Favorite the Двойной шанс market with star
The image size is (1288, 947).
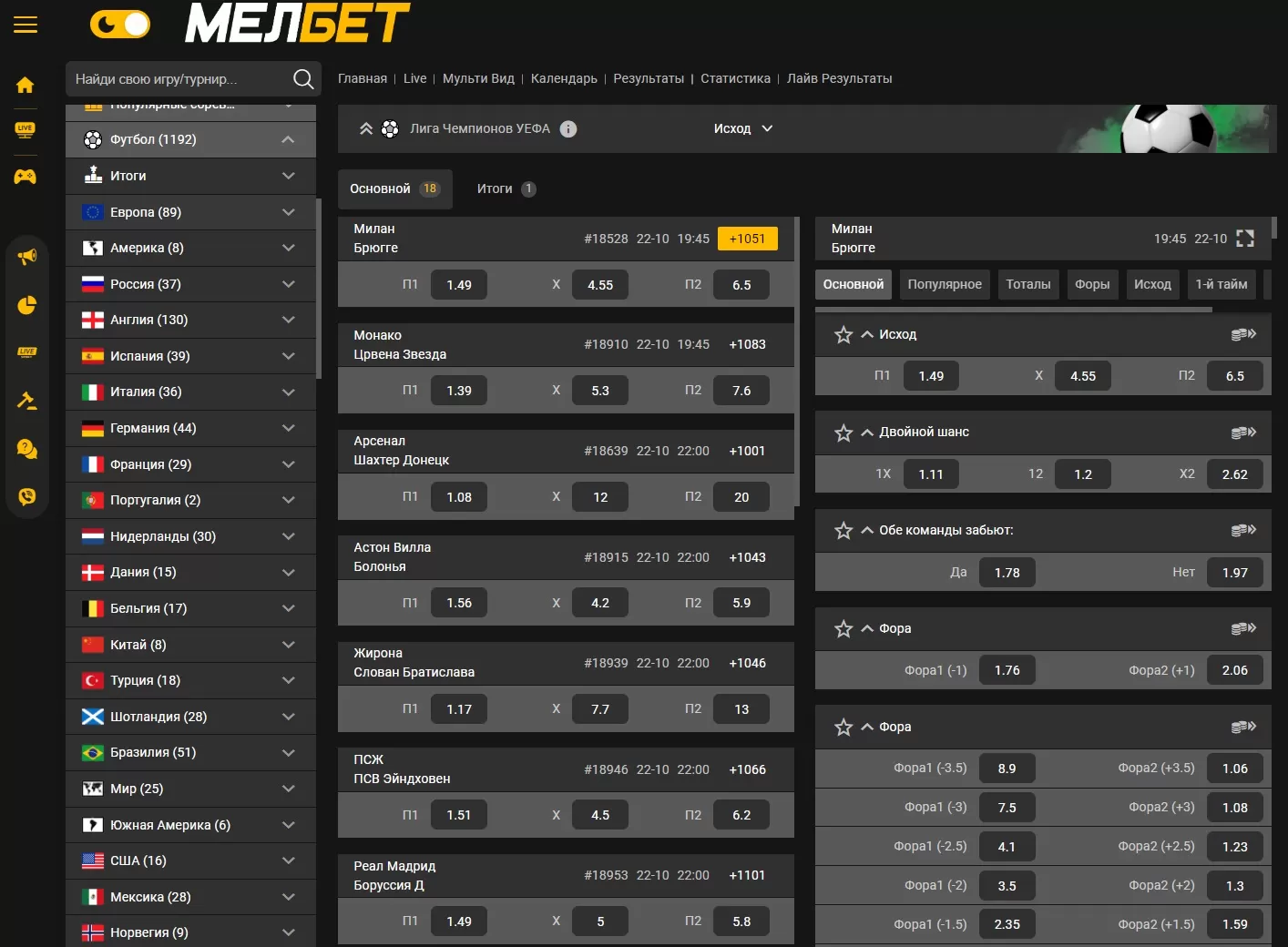[843, 433]
